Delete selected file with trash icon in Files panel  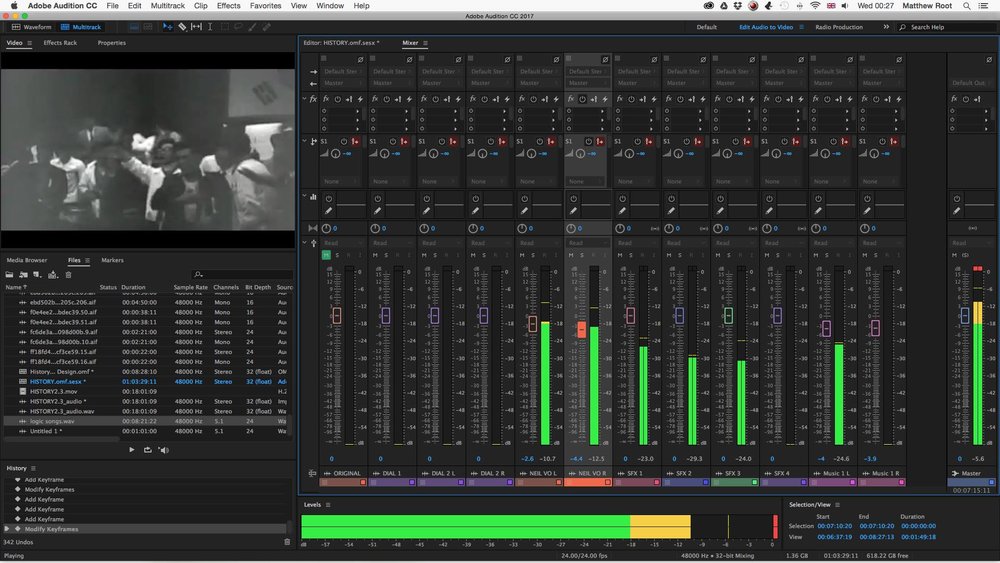[68, 275]
